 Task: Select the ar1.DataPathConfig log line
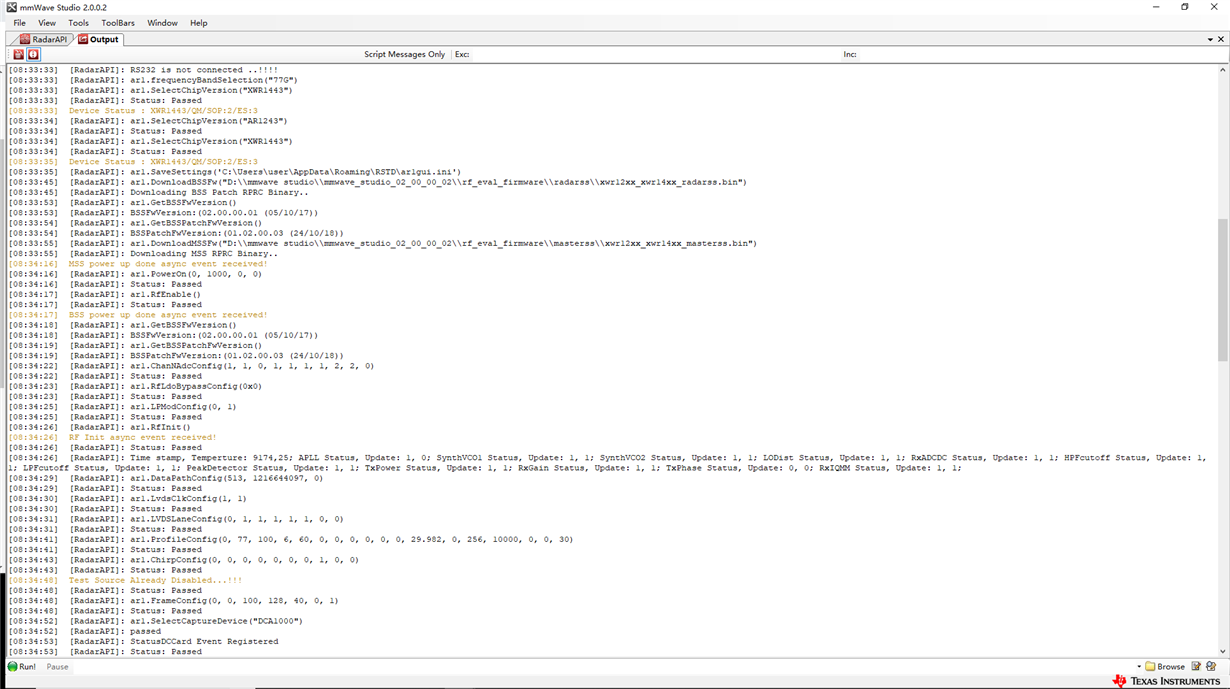tap(166, 478)
